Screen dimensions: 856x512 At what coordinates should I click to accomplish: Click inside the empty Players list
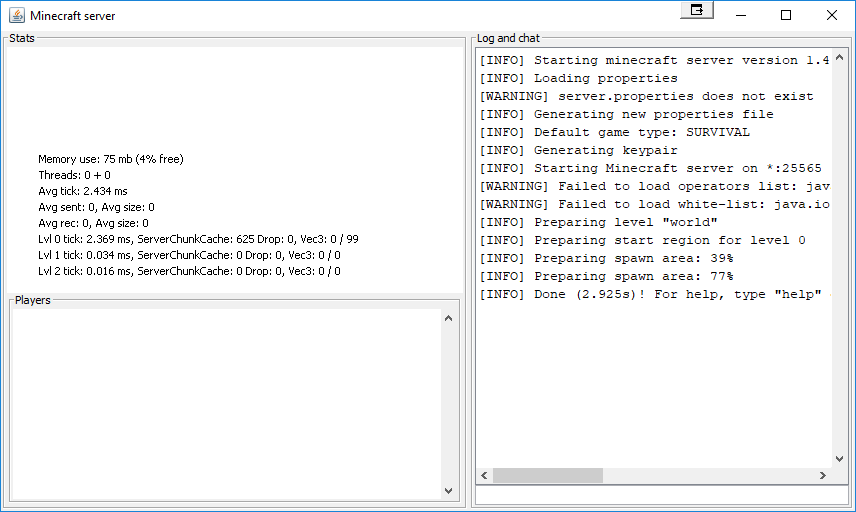[x=226, y=404]
